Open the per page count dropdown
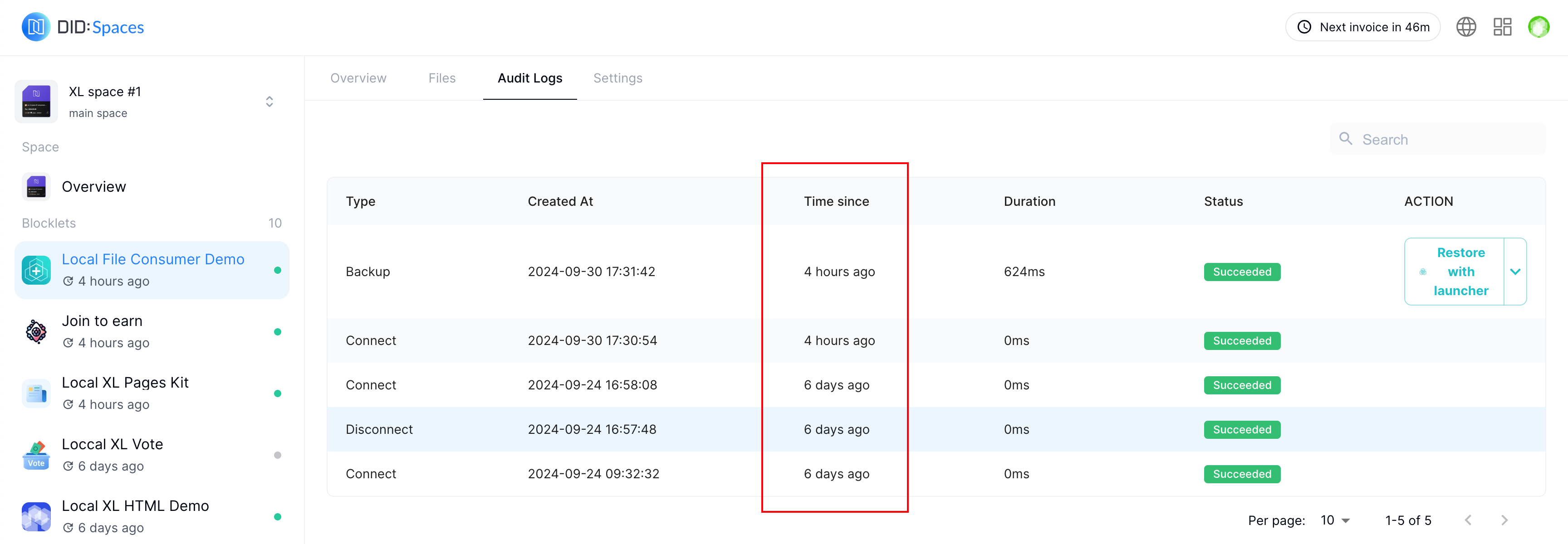1568x544 pixels. (x=1336, y=520)
